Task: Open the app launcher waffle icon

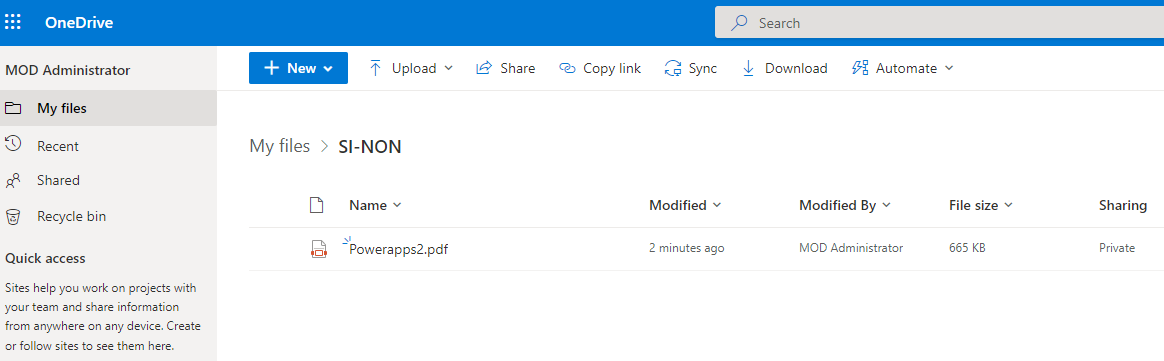Action: pyautogui.click(x=13, y=22)
